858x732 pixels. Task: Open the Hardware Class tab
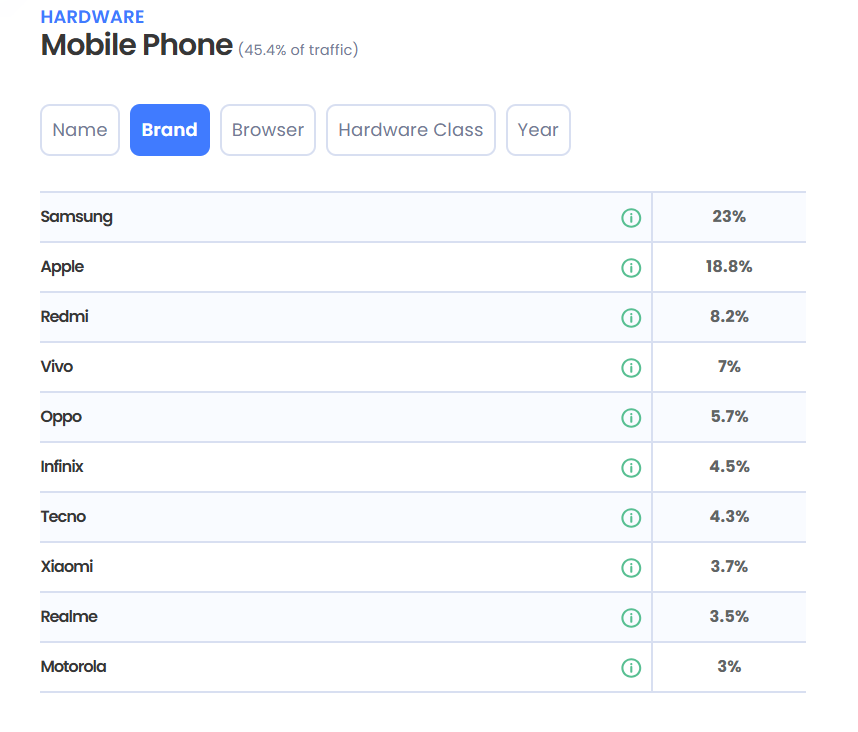[411, 130]
